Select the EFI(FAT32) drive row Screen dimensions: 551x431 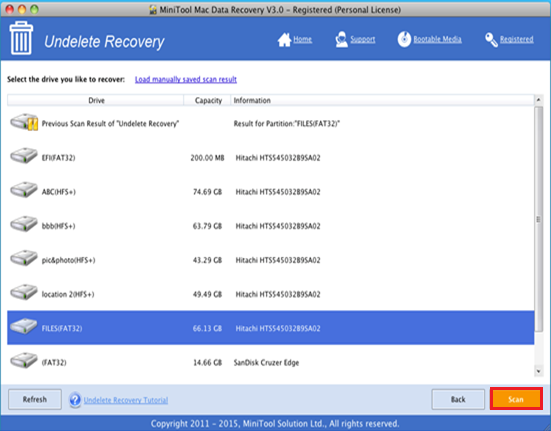pos(271,158)
